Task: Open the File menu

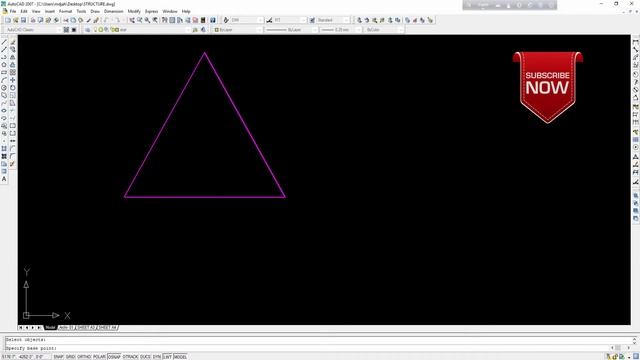Action: [x=13, y=11]
